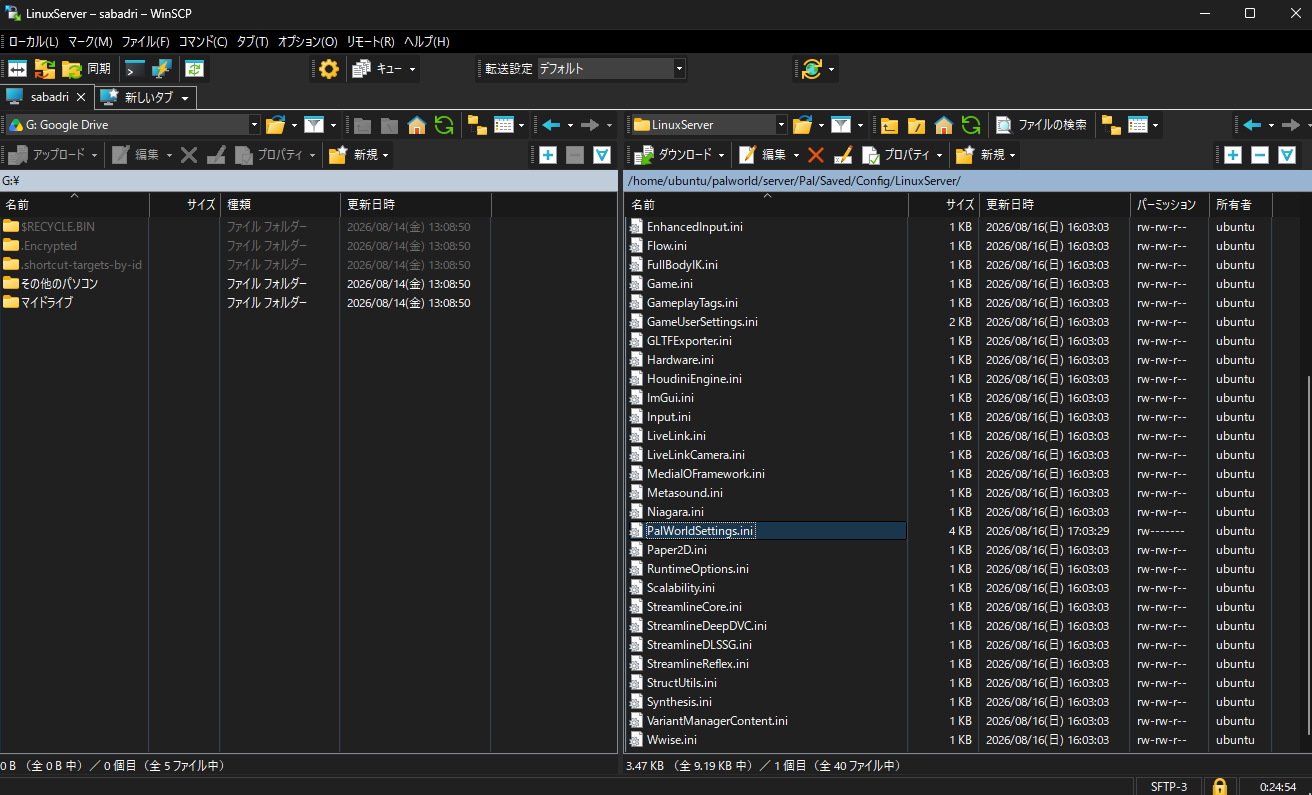The width and height of the screenshot is (1312, 795).
Task: Delete selected remote file with red X icon
Action: [x=816, y=155]
